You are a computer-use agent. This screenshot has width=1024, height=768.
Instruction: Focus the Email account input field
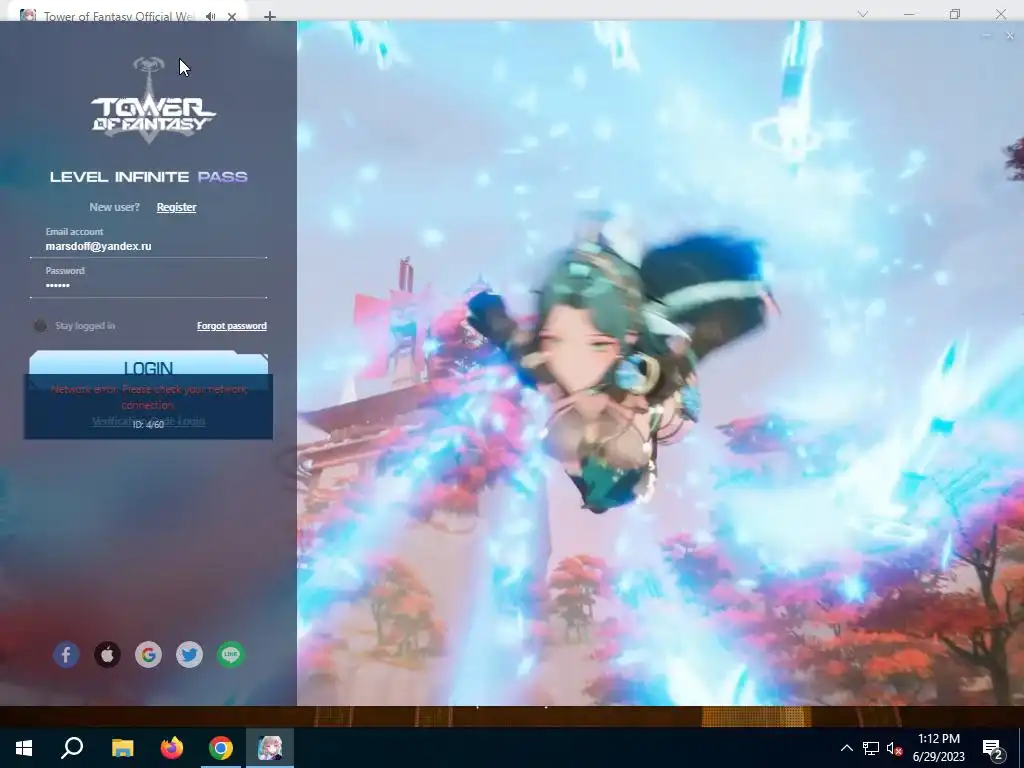tap(148, 246)
